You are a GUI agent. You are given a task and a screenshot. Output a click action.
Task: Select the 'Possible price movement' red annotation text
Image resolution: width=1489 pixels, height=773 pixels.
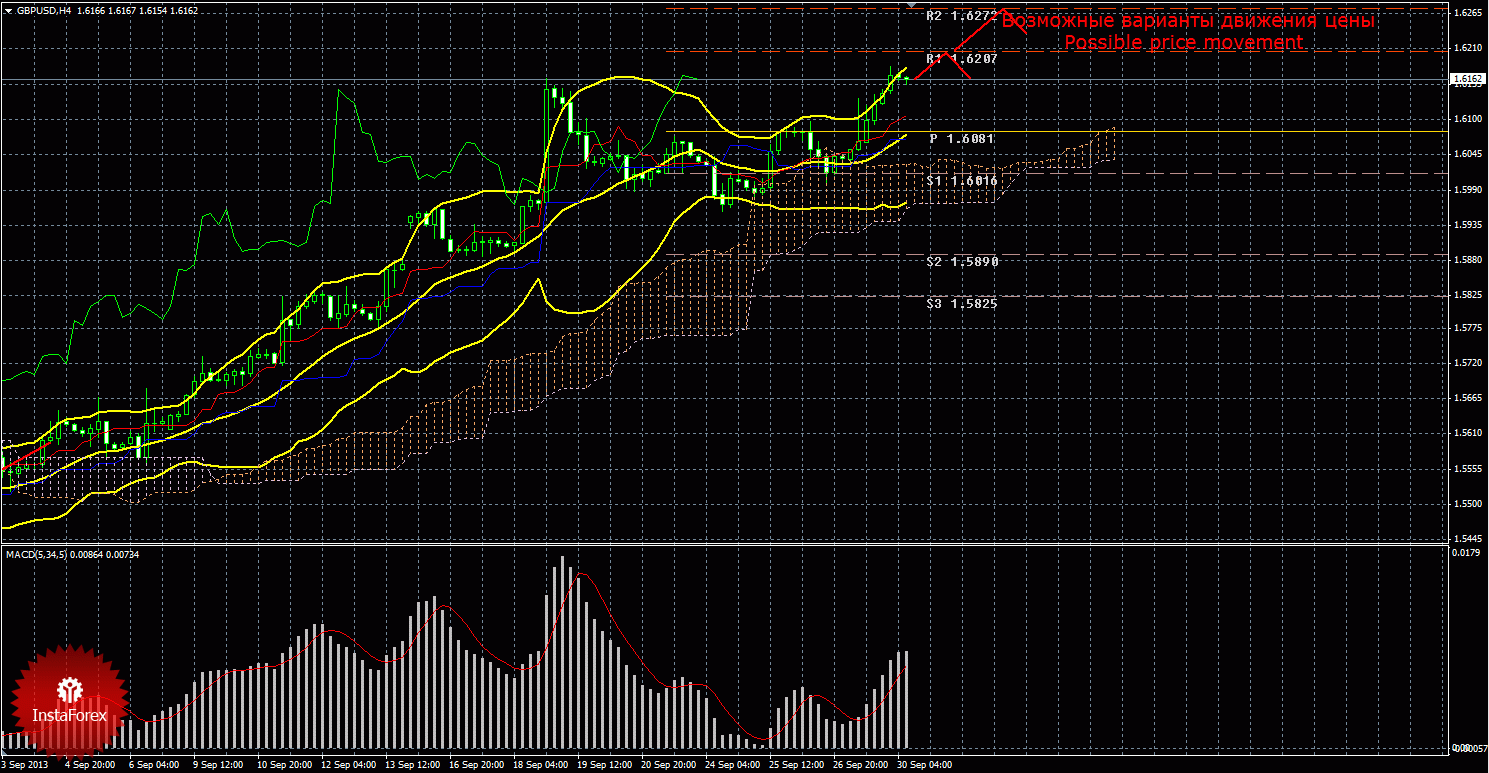[x=1183, y=43]
